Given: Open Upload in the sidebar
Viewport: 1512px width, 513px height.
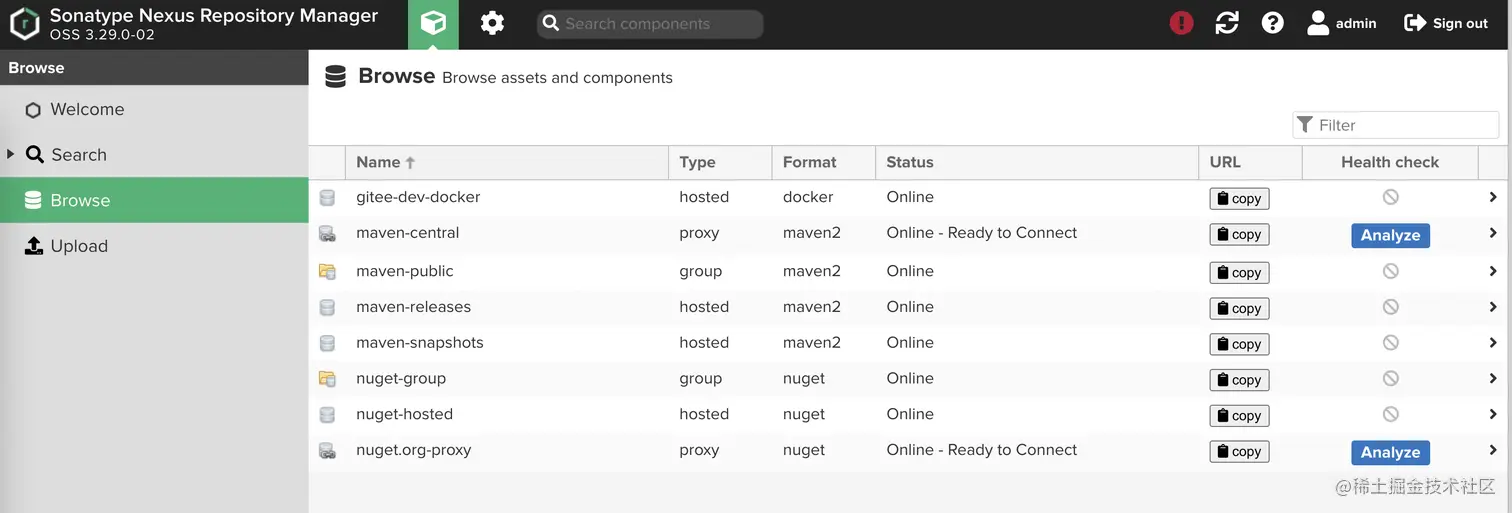Looking at the screenshot, I should click(x=79, y=246).
